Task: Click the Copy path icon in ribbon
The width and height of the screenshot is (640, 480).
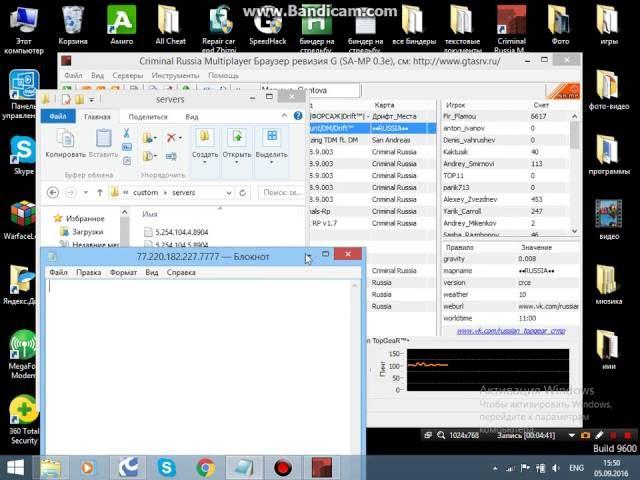Action: [127, 147]
